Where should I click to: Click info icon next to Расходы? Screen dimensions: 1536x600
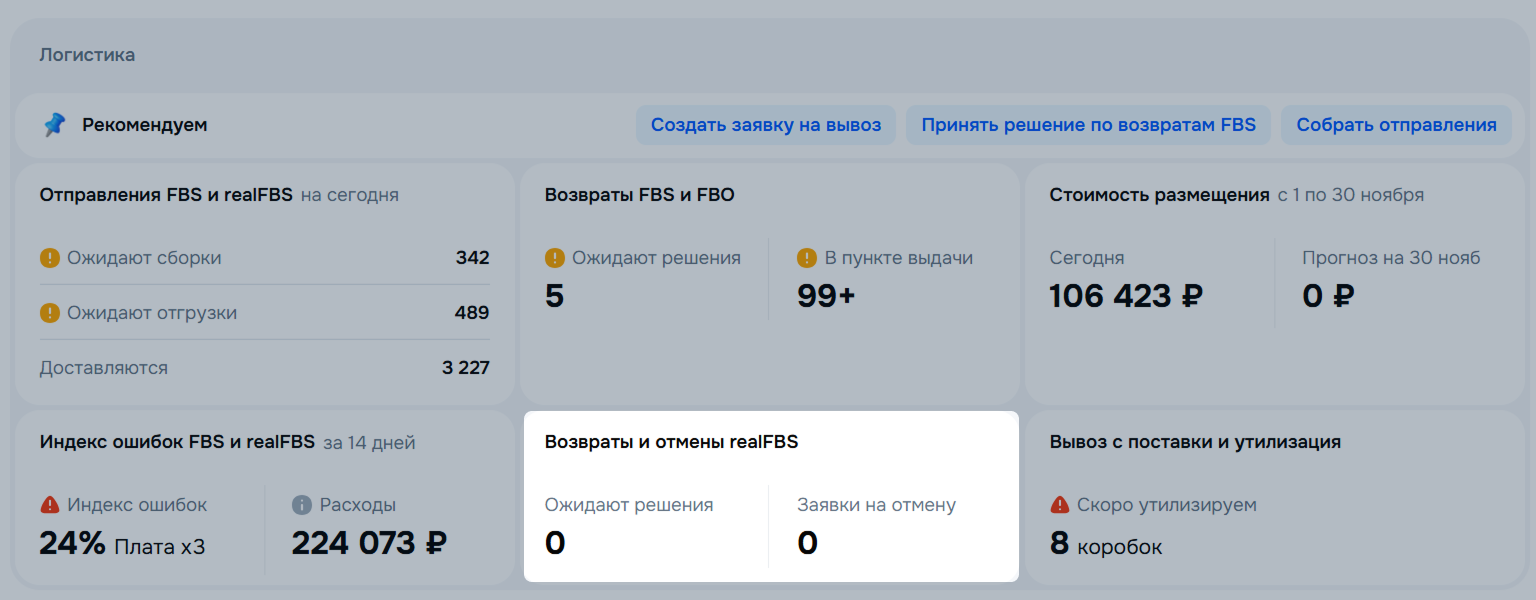click(302, 505)
